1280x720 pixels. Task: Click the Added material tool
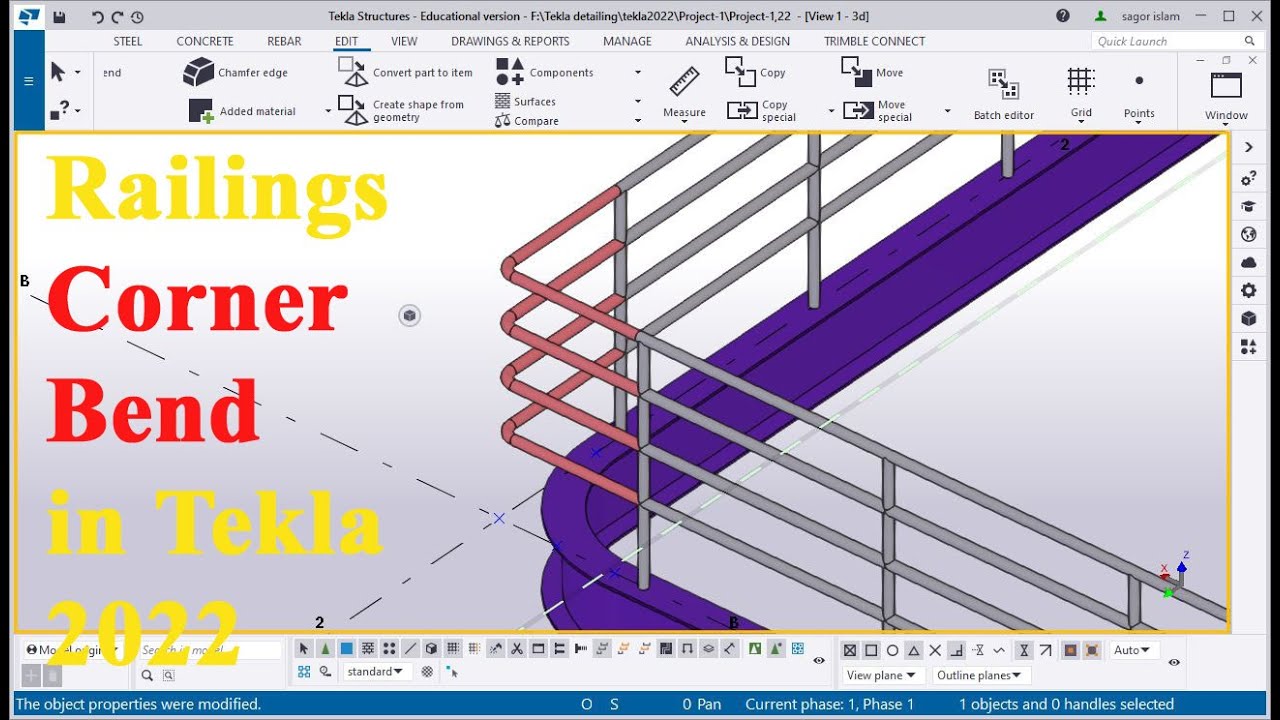click(242, 111)
